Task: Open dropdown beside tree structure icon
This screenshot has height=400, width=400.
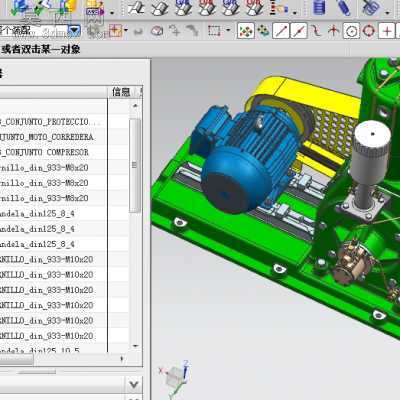Action: [295, 13]
